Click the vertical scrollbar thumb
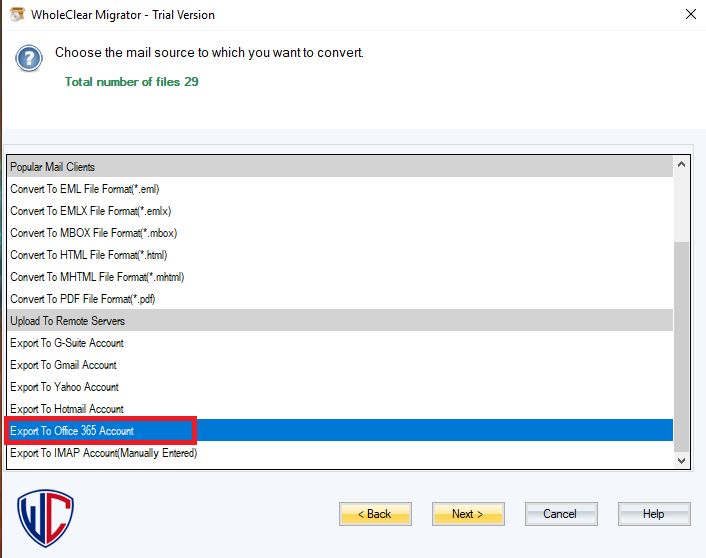 pos(683,345)
